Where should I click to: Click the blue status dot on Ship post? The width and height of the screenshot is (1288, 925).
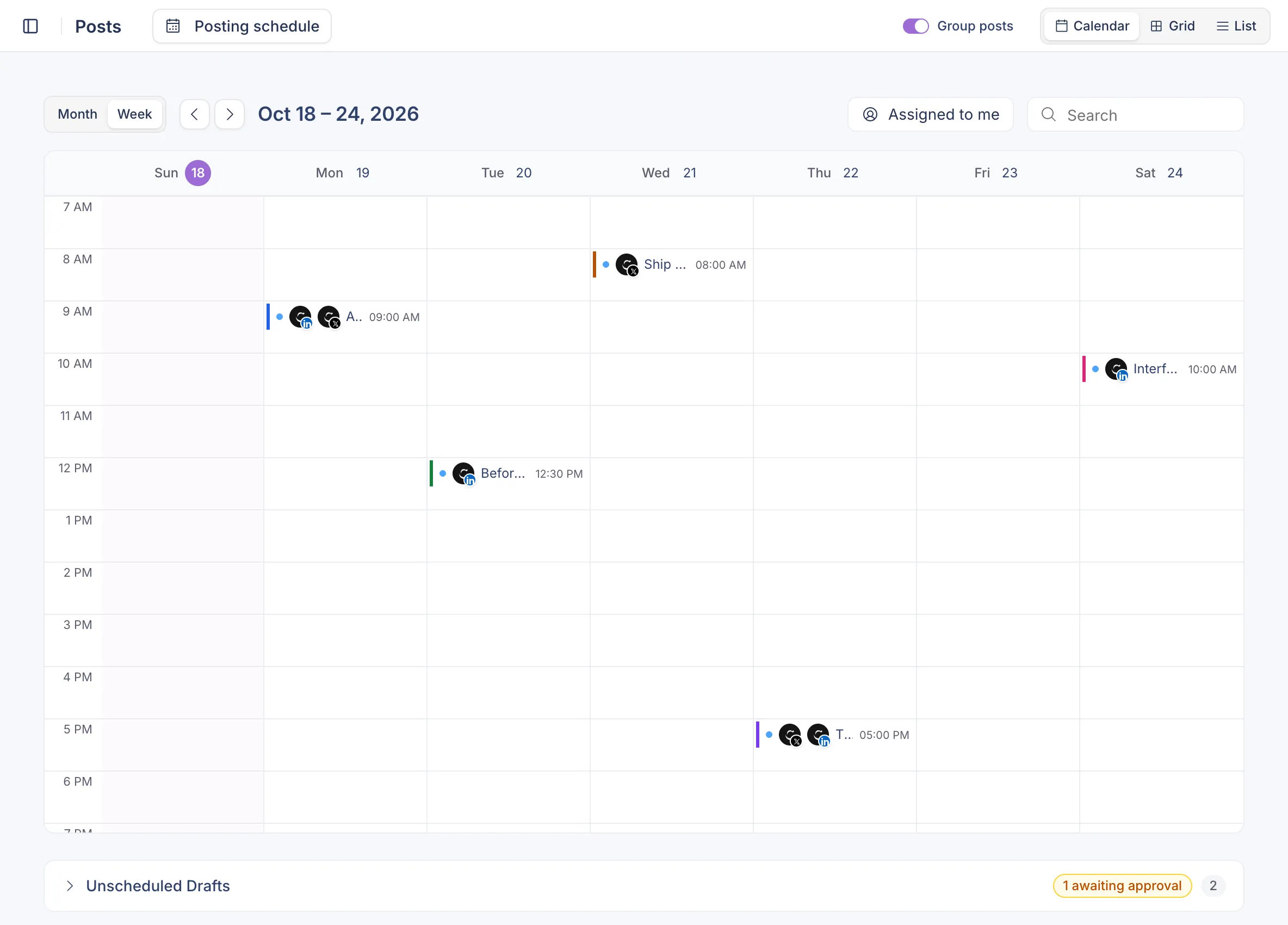tap(606, 265)
